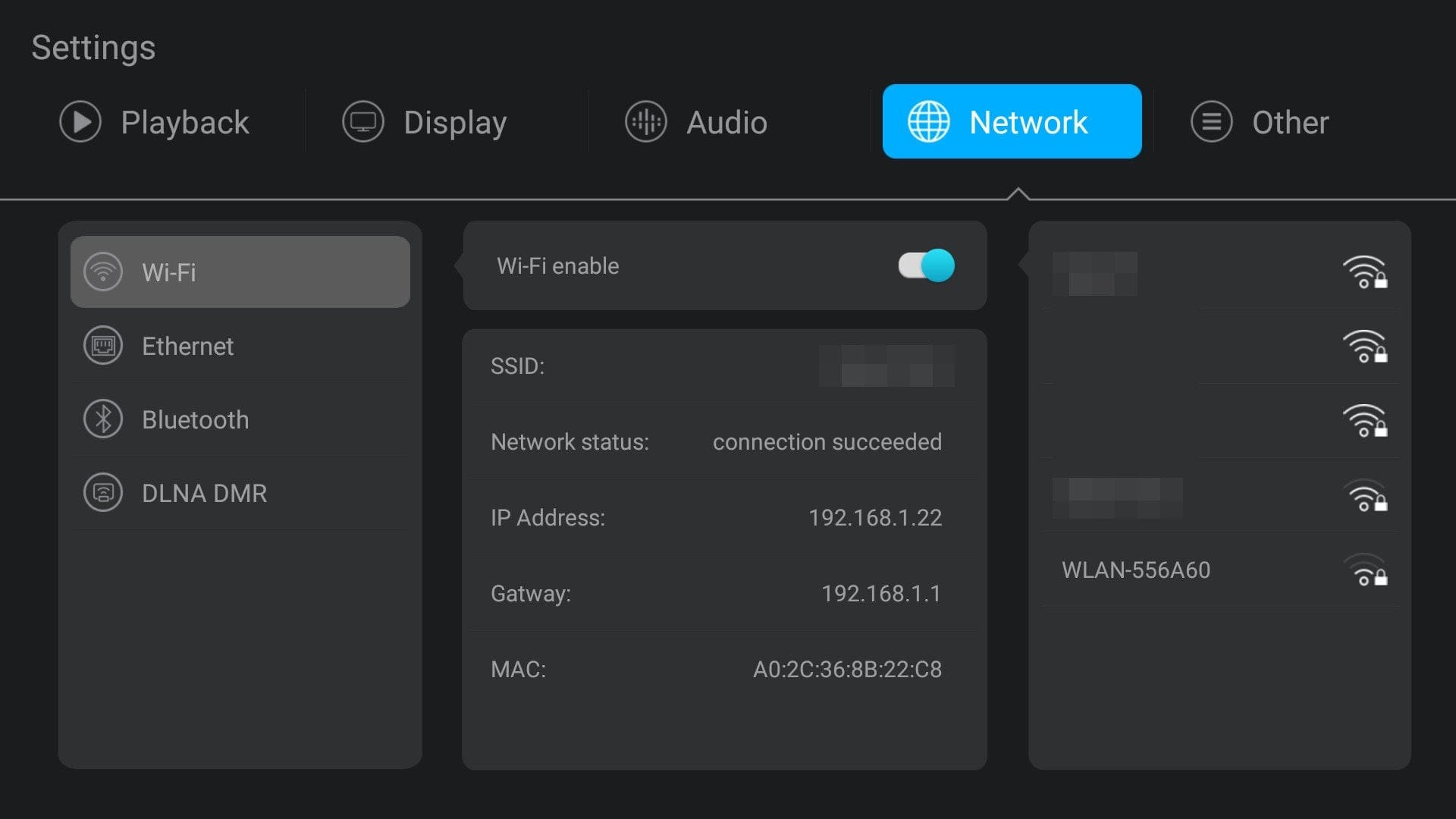Click the Ethernet port icon in sidebar

click(103, 346)
